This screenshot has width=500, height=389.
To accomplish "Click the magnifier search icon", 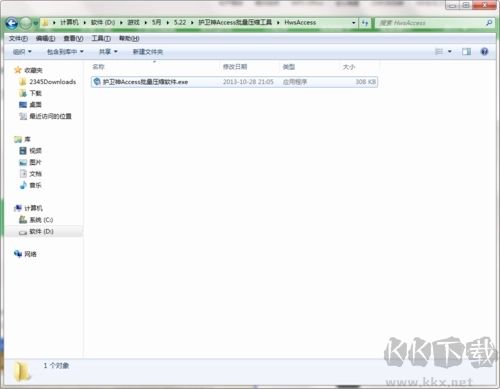I will (x=489, y=23).
